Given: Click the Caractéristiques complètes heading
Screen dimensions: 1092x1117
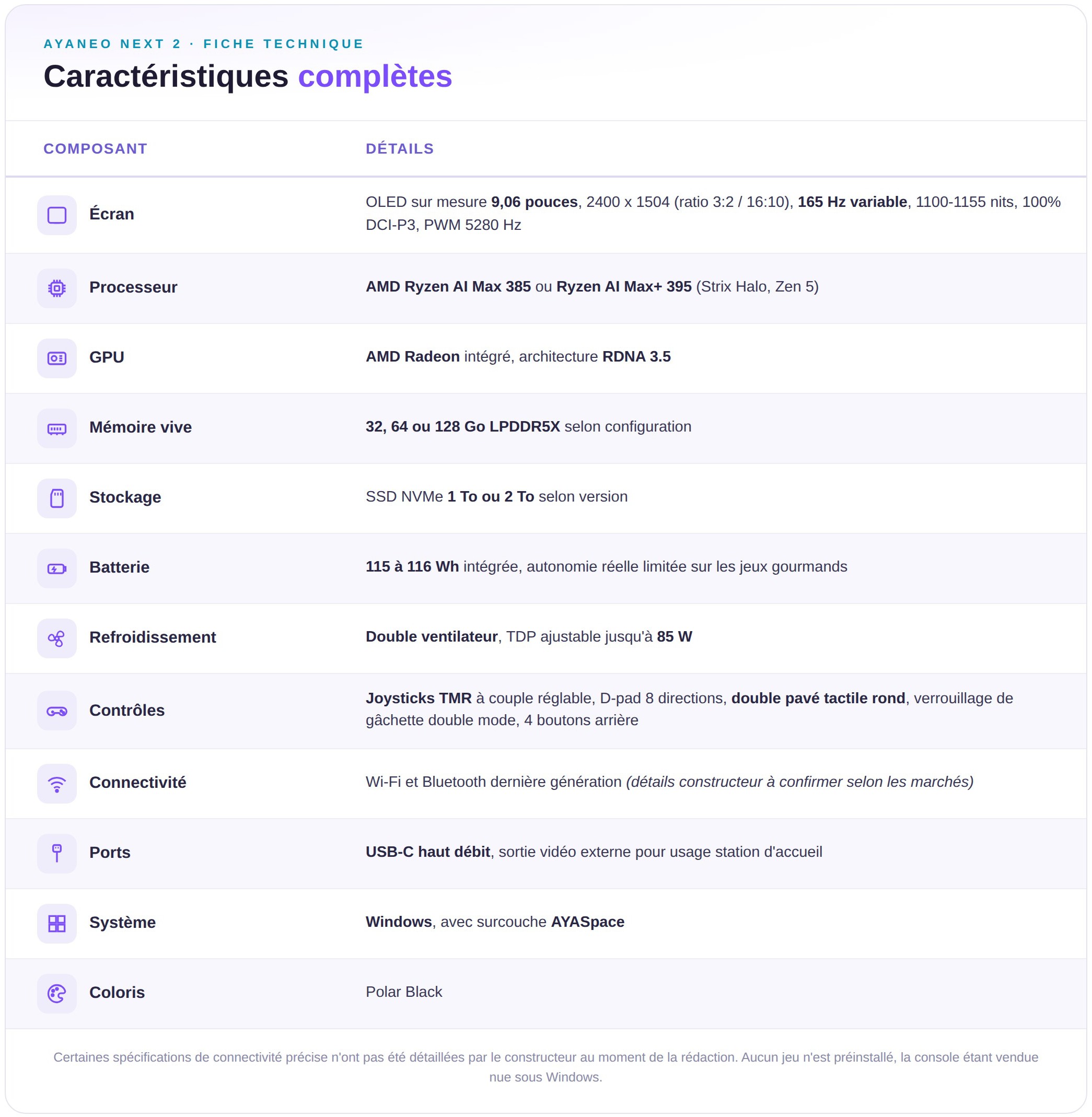Looking at the screenshot, I should click(248, 76).
